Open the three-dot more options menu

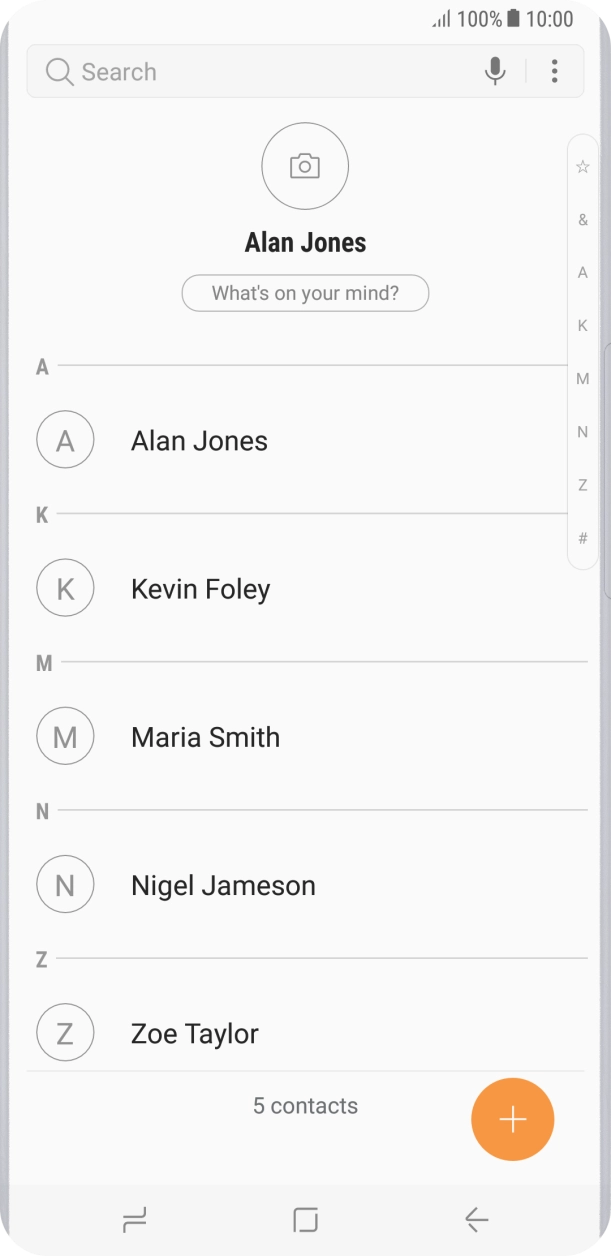coord(554,71)
